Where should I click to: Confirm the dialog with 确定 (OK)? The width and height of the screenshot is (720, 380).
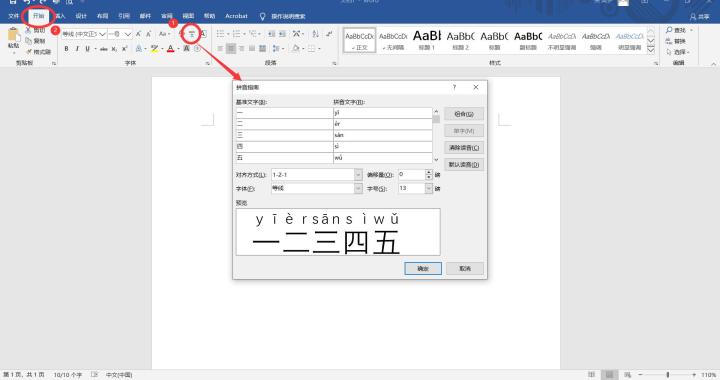tap(423, 269)
